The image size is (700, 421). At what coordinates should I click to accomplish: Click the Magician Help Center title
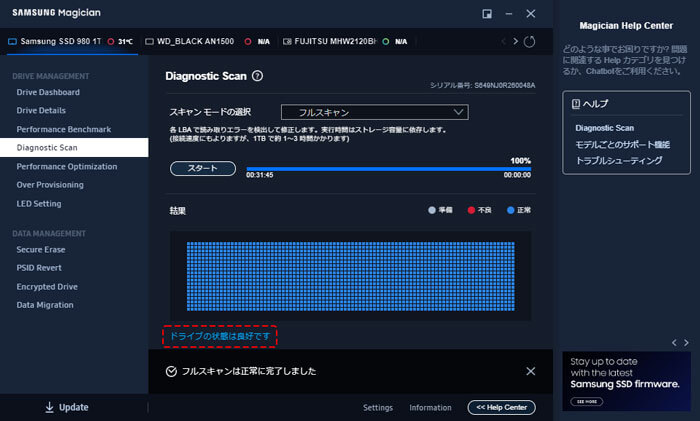[626, 26]
